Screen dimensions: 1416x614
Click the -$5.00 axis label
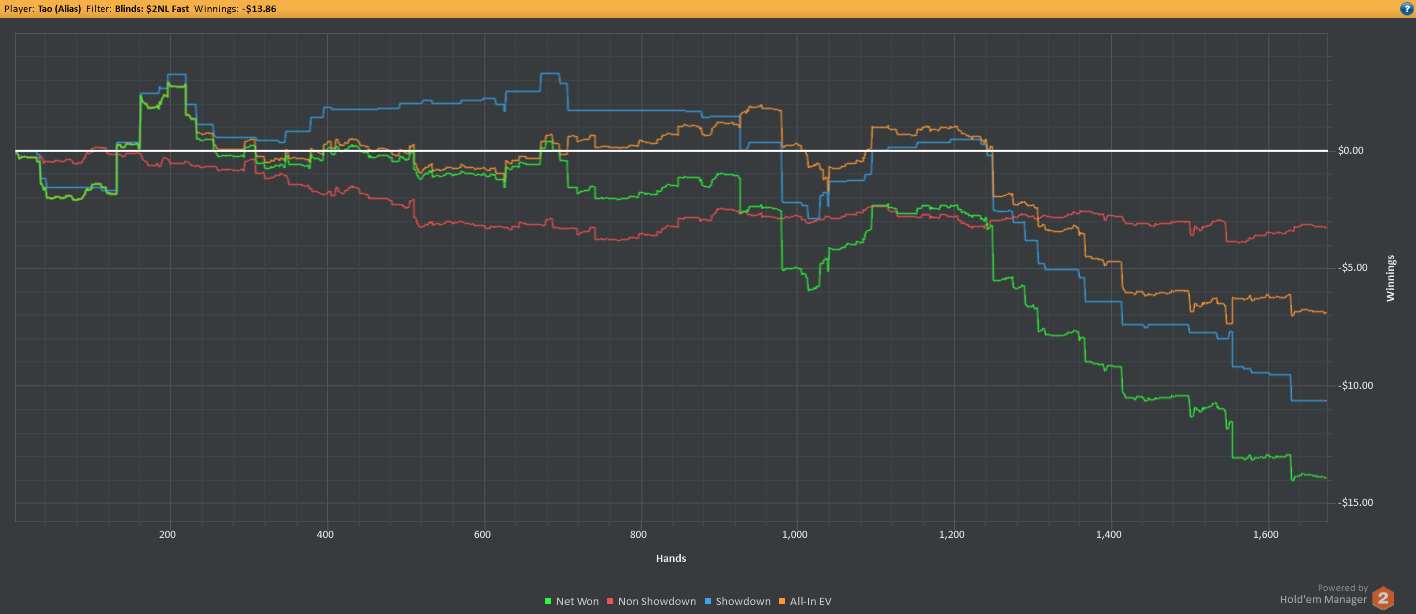pyautogui.click(x=1352, y=268)
